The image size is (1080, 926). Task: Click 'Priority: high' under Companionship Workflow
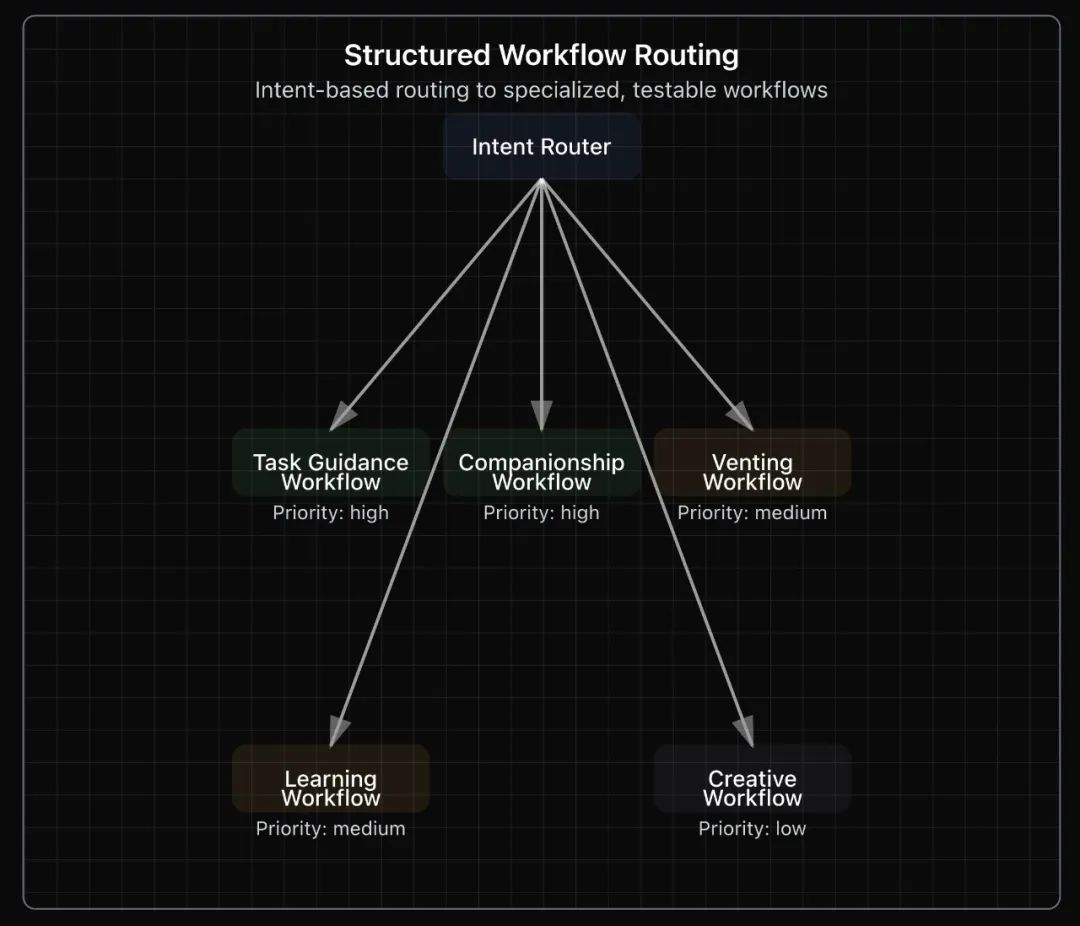click(541, 513)
